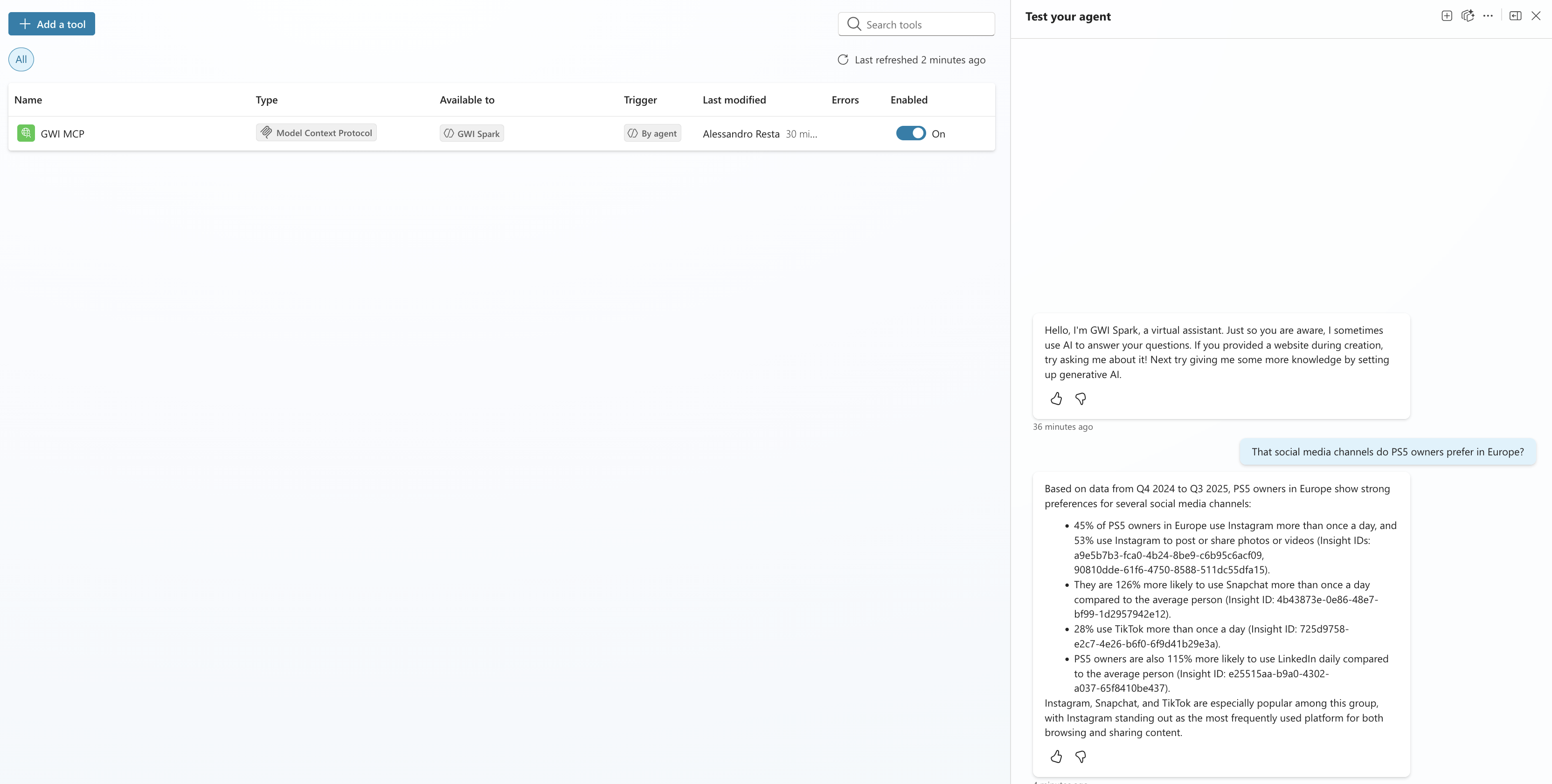The image size is (1552, 784).
Task: Sort by the Type column header
Action: pyautogui.click(x=266, y=100)
